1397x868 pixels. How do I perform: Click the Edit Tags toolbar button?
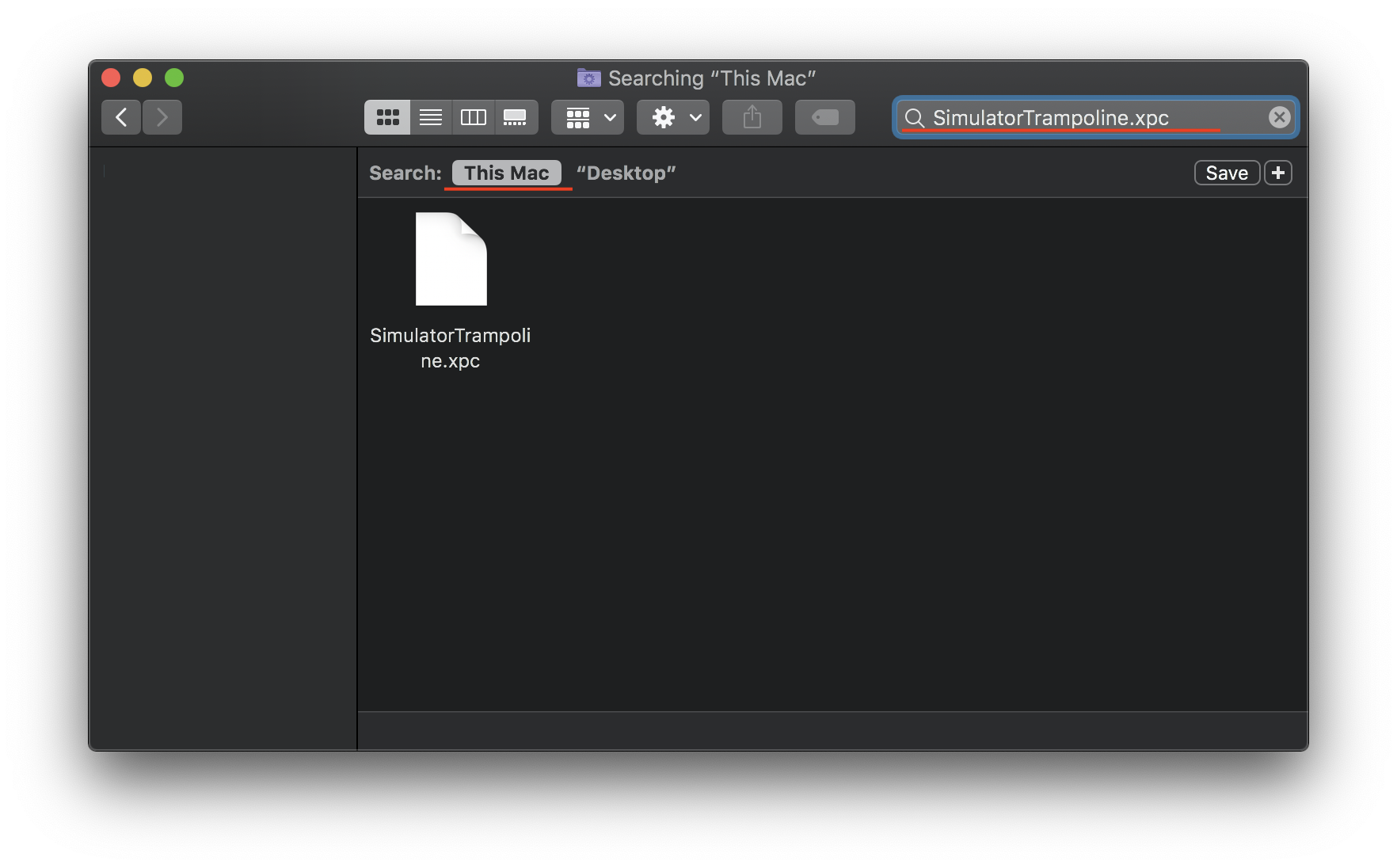pos(825,117)
